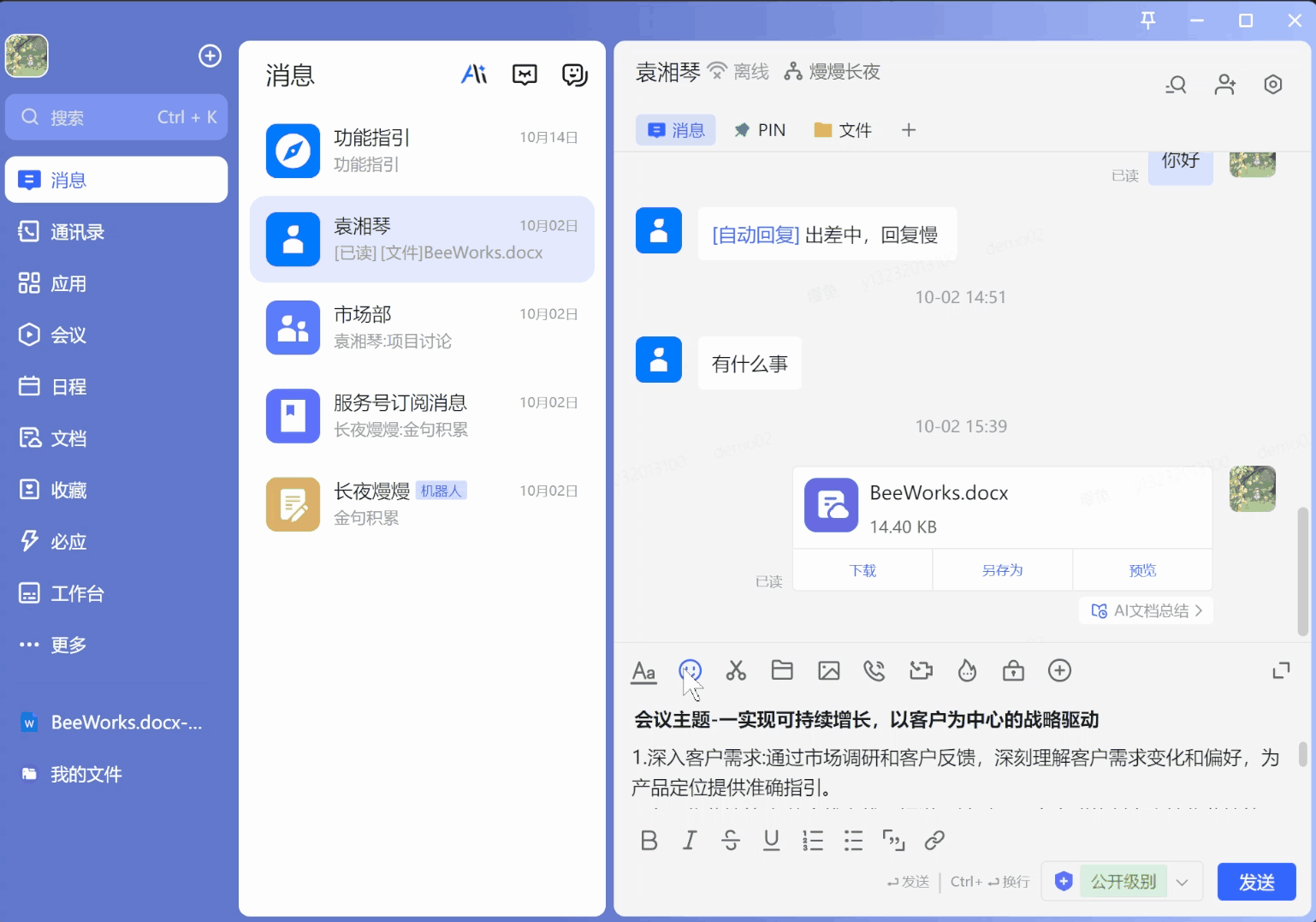The width and height of the screenshot is (1316, 922).
Task: Open 应用 in the sidebar
Action: coord(116,283)
